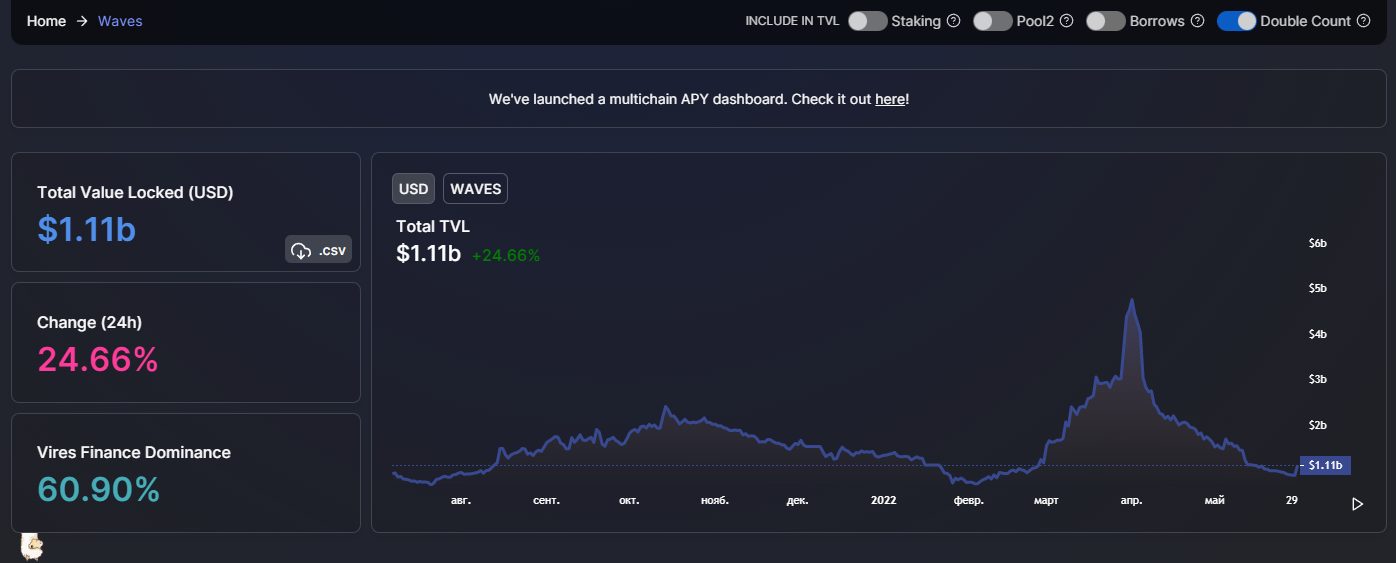This screenshot has width=1396, height=563.
Task: Switch chart to WAVES denomination
Action: [475, 189]
